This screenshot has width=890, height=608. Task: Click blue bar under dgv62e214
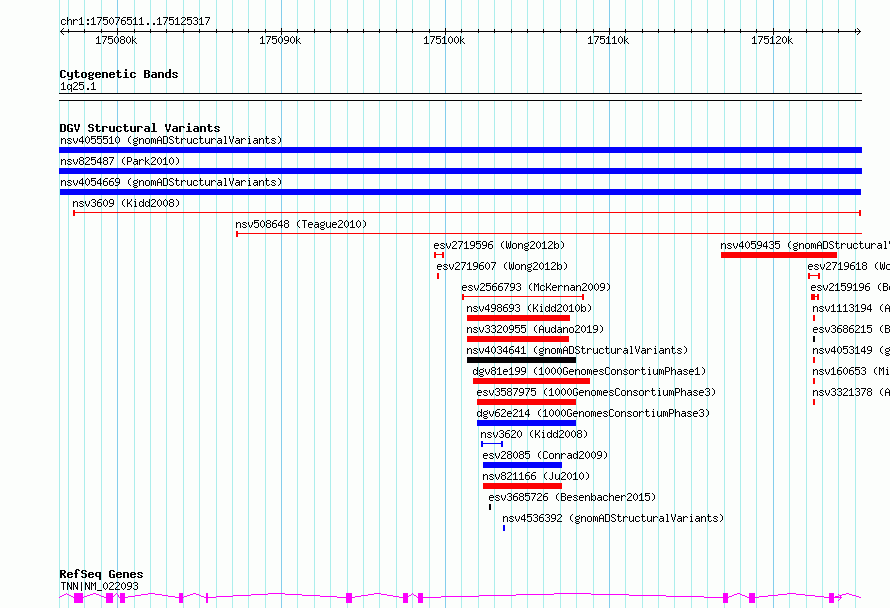pos(526,423)
